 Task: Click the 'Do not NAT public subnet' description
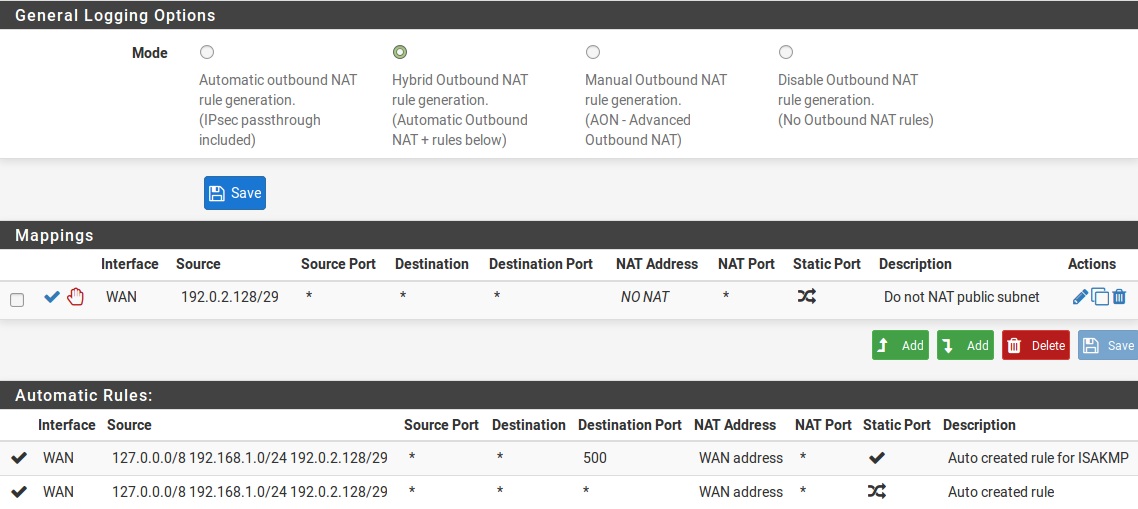961,297
